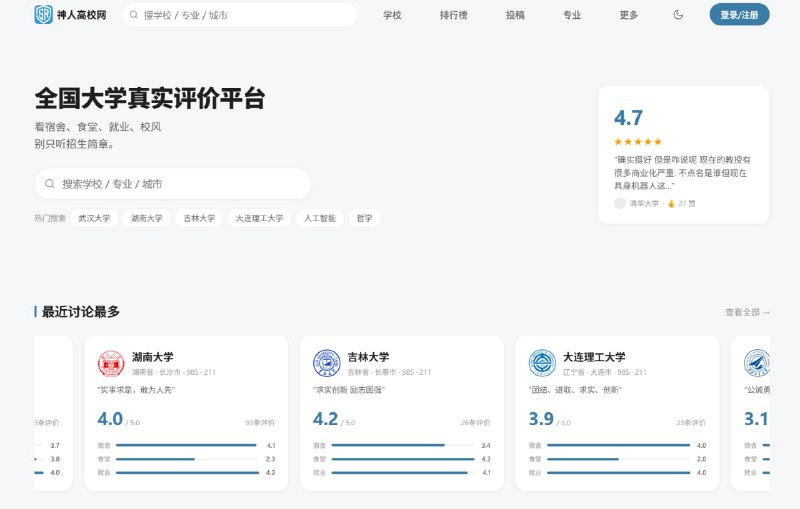Click the hero search magnifier icon
800x509 pixels.
click(49, 184)
